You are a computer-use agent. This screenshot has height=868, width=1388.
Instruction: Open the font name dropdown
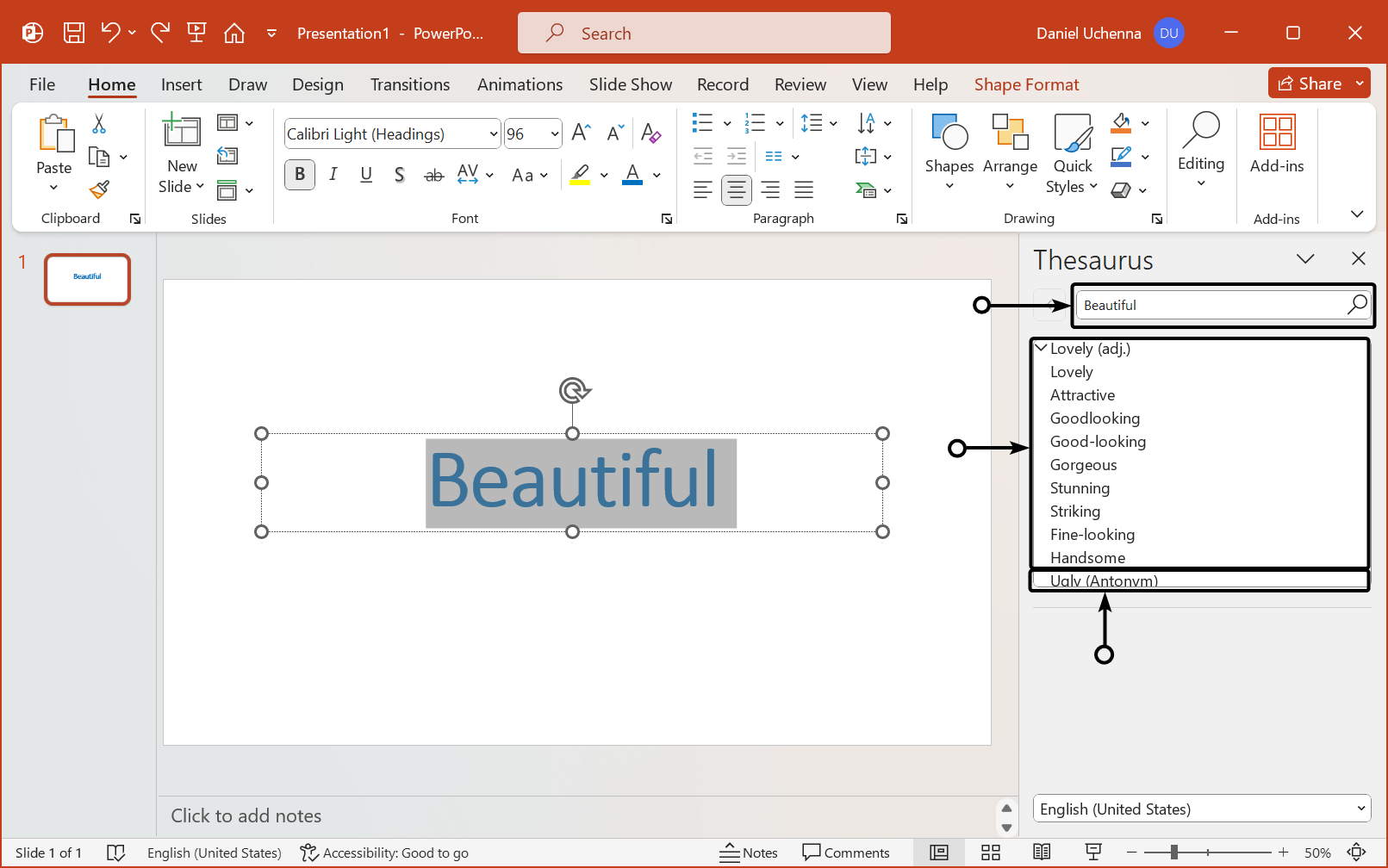[493, 134]
